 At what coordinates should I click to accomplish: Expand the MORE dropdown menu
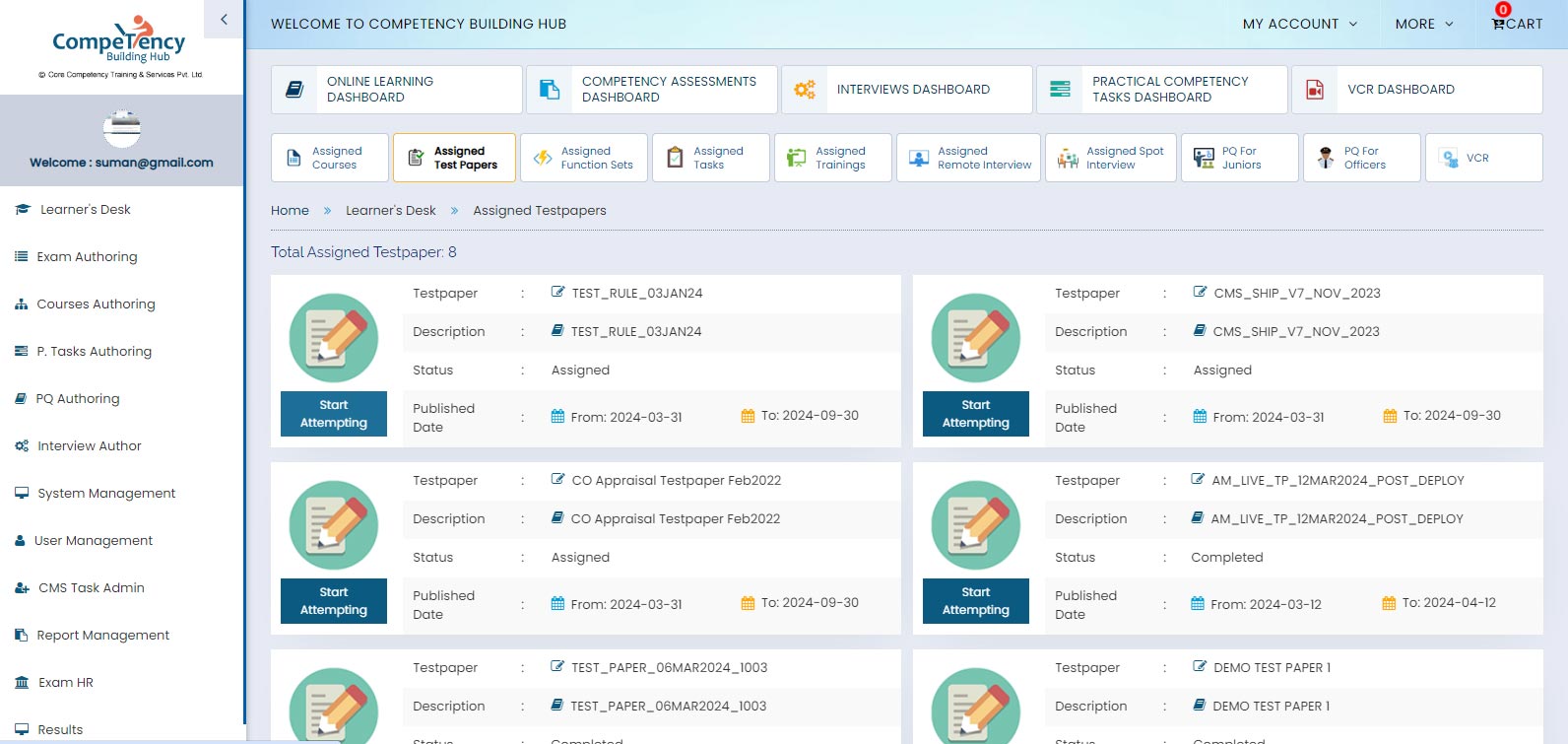1424,24
